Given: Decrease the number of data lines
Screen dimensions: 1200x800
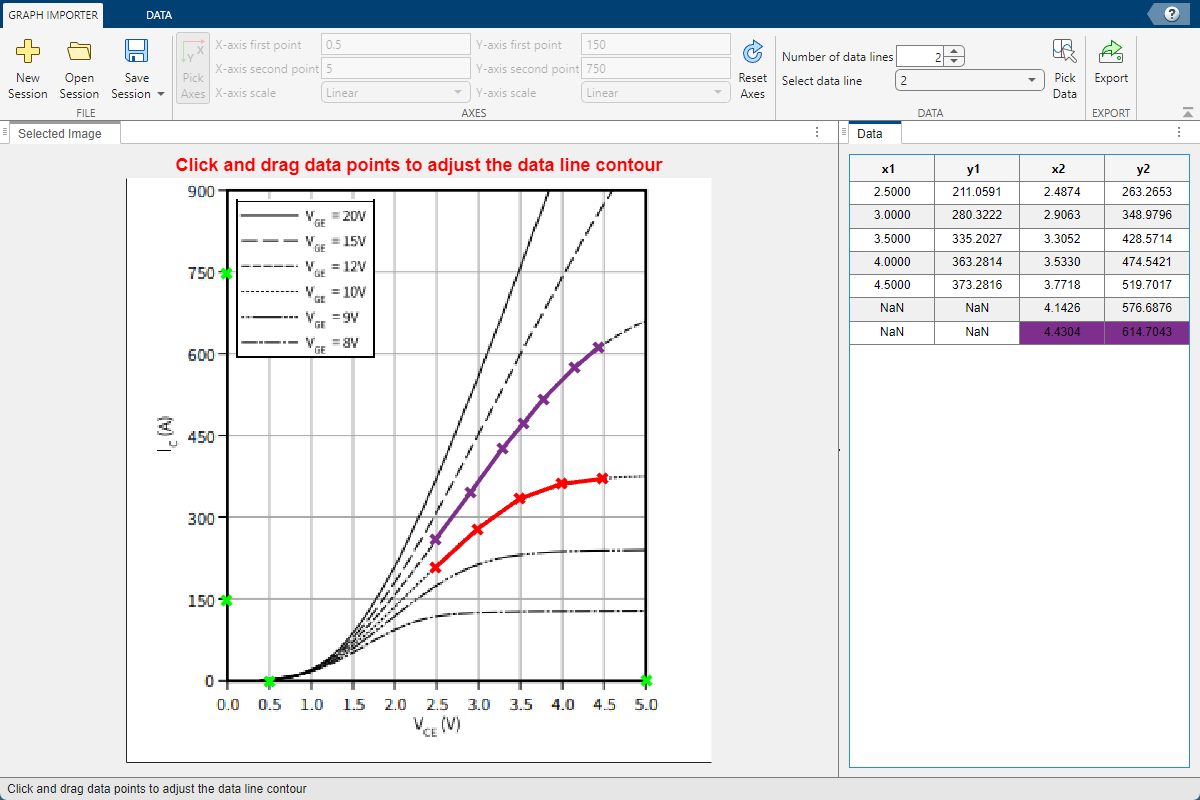Looking at the screenshot, I should pos(955,61).
